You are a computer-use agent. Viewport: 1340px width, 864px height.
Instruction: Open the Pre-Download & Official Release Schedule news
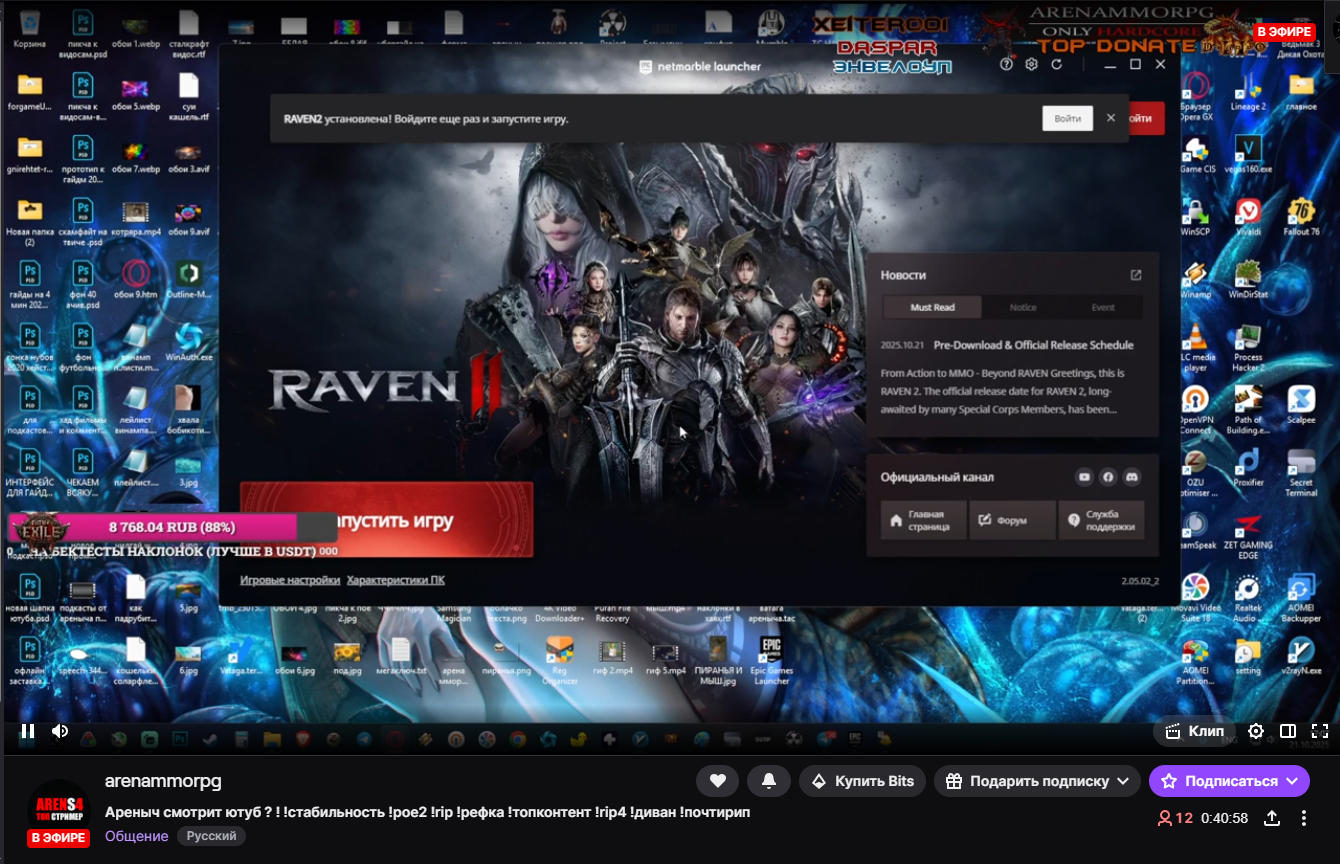pyautogui.click(x=1033, y=345)
